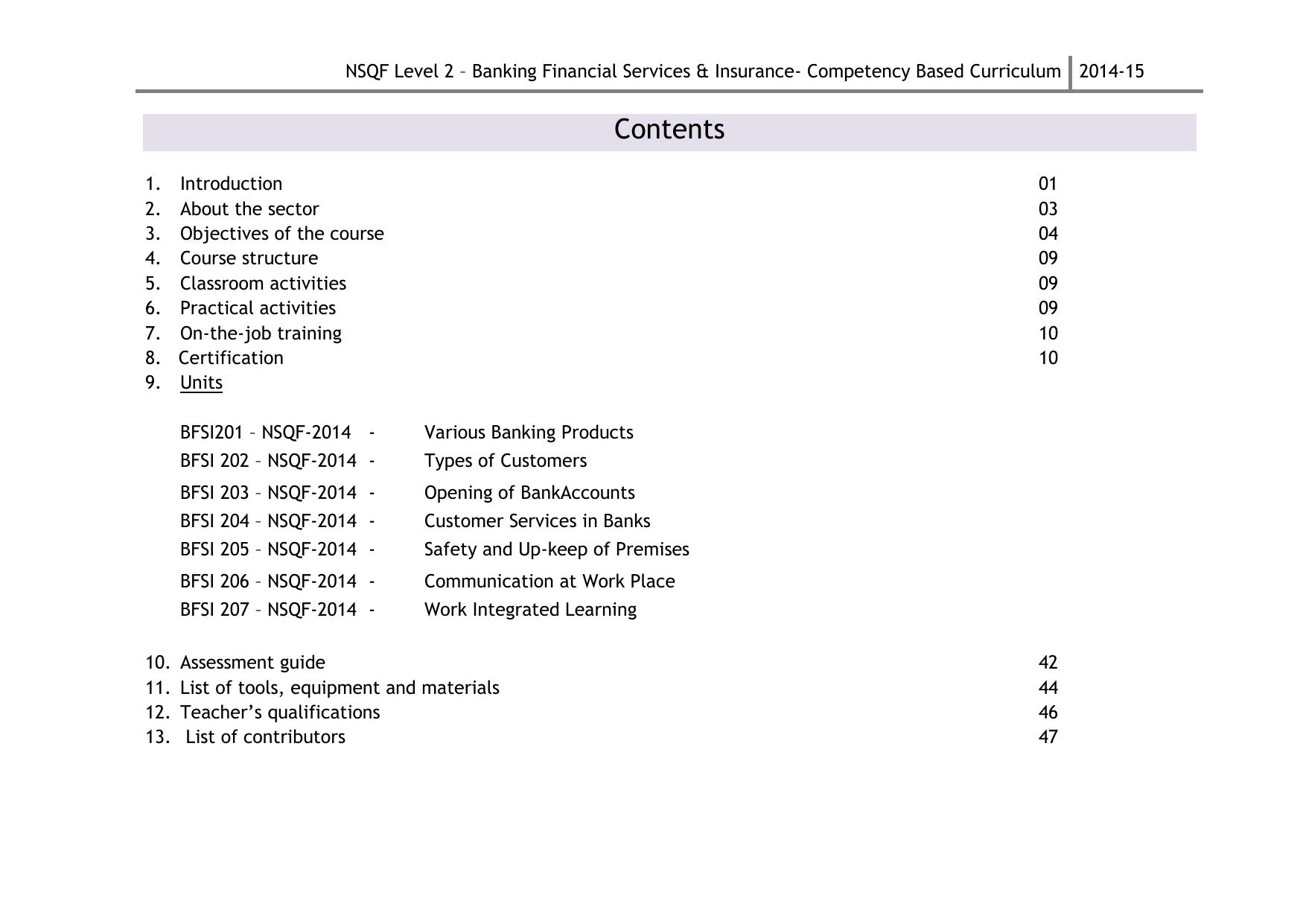
Task: Click page number '44'
Action: pos(1048,688)
